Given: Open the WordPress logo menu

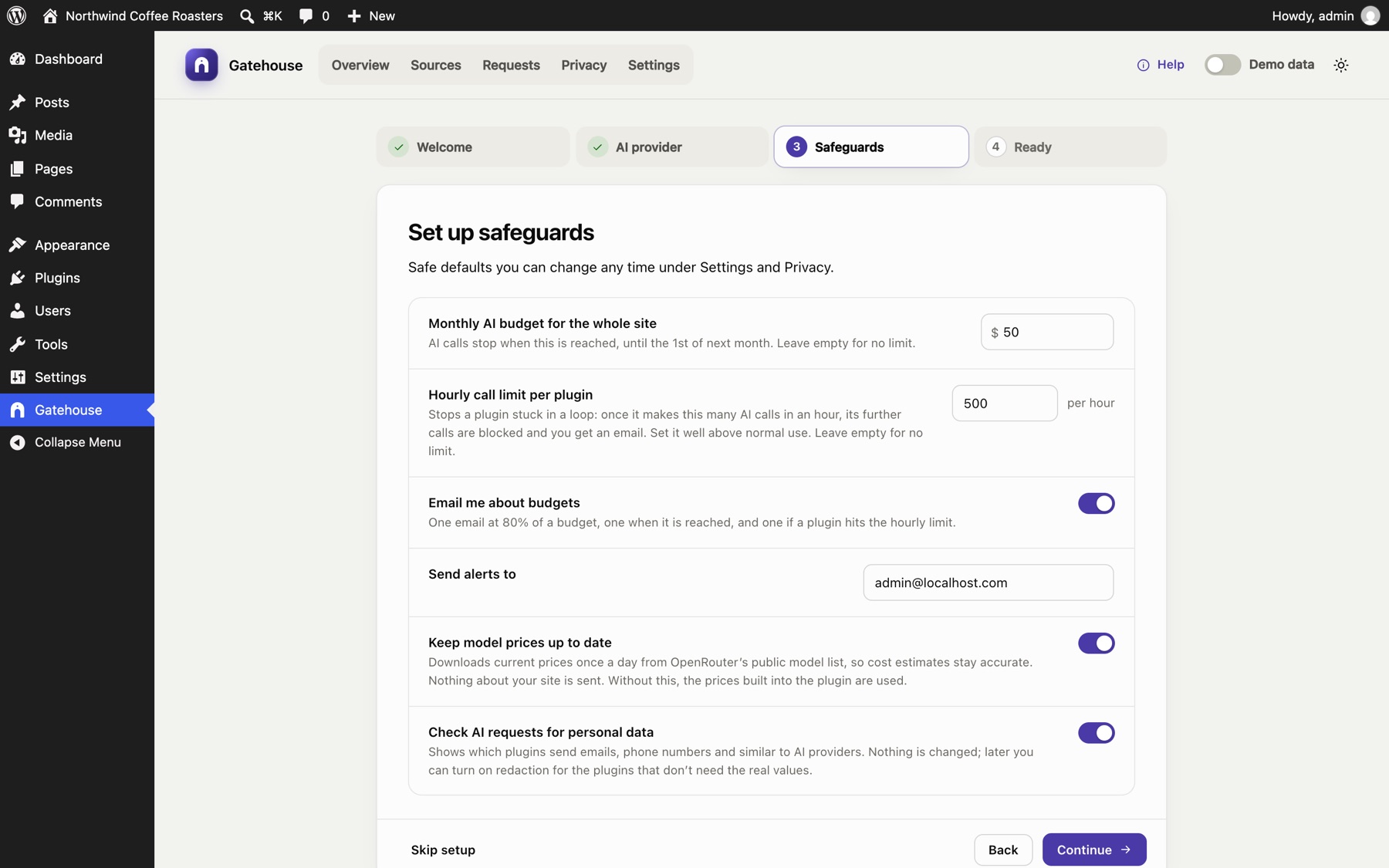Looking at the screenshot, I should (x=16, y=15).
